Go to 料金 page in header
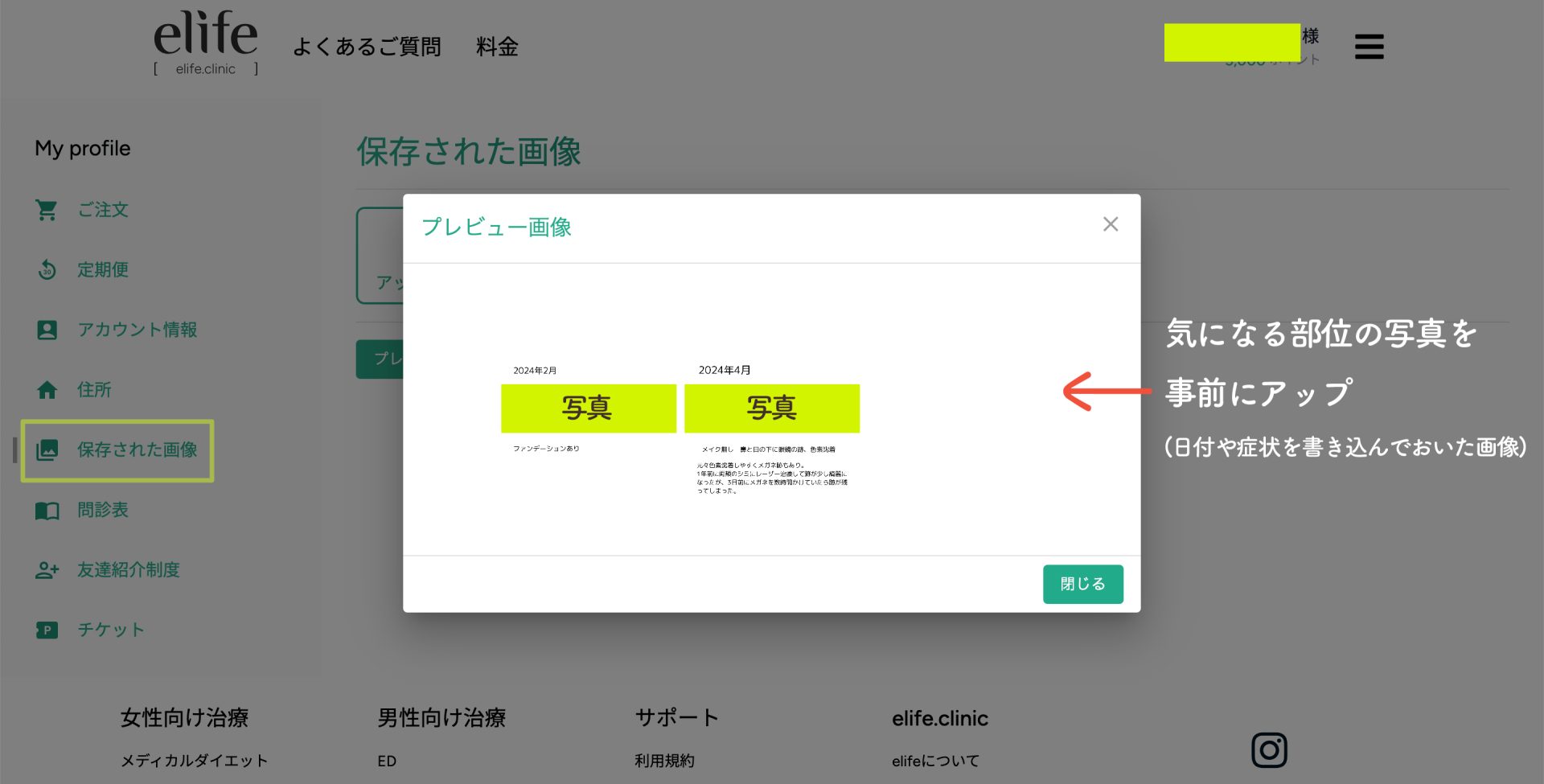Screen dimensions: 1544x784 [x=497, y=47]
